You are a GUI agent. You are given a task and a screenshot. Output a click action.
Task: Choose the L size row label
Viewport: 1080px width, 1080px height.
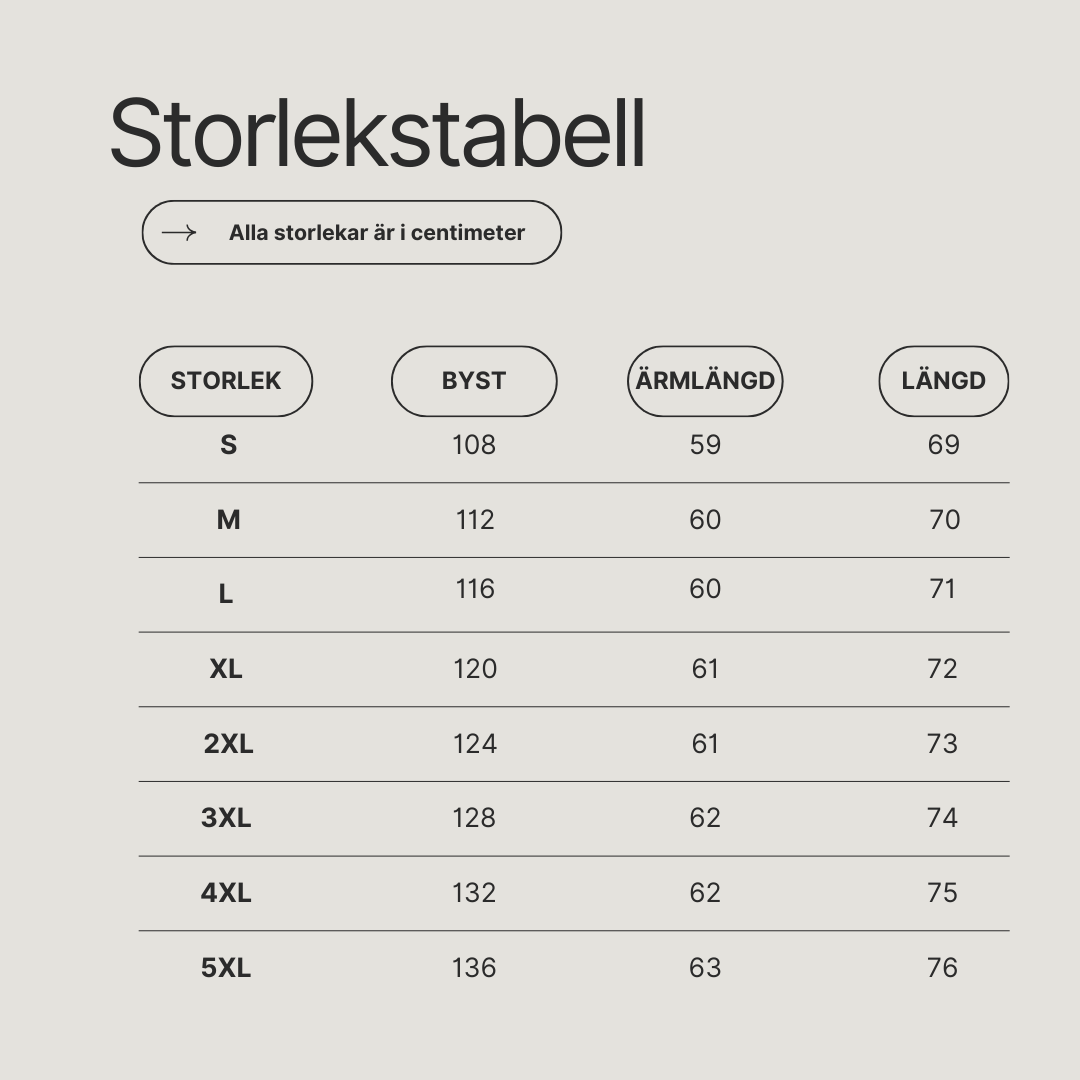pyautogui.click(x=226, y=594)
